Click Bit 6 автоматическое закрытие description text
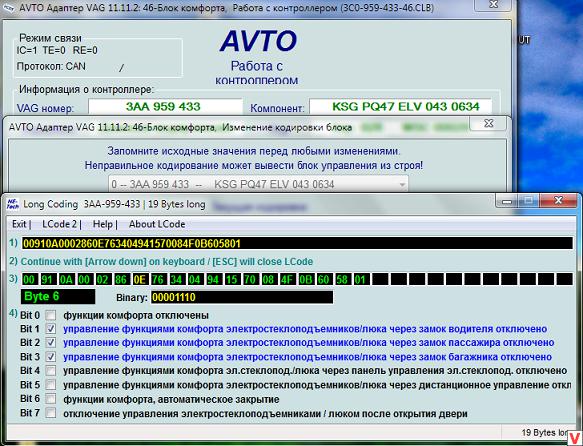Screen dimensions: 583x446 coord(171,400)
